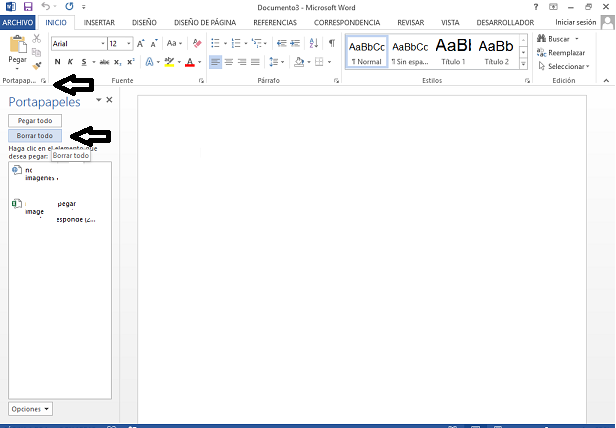Select the Título 2 style
Screen dimensions: 616x428
pyautogui.click(x=496, y=52)
